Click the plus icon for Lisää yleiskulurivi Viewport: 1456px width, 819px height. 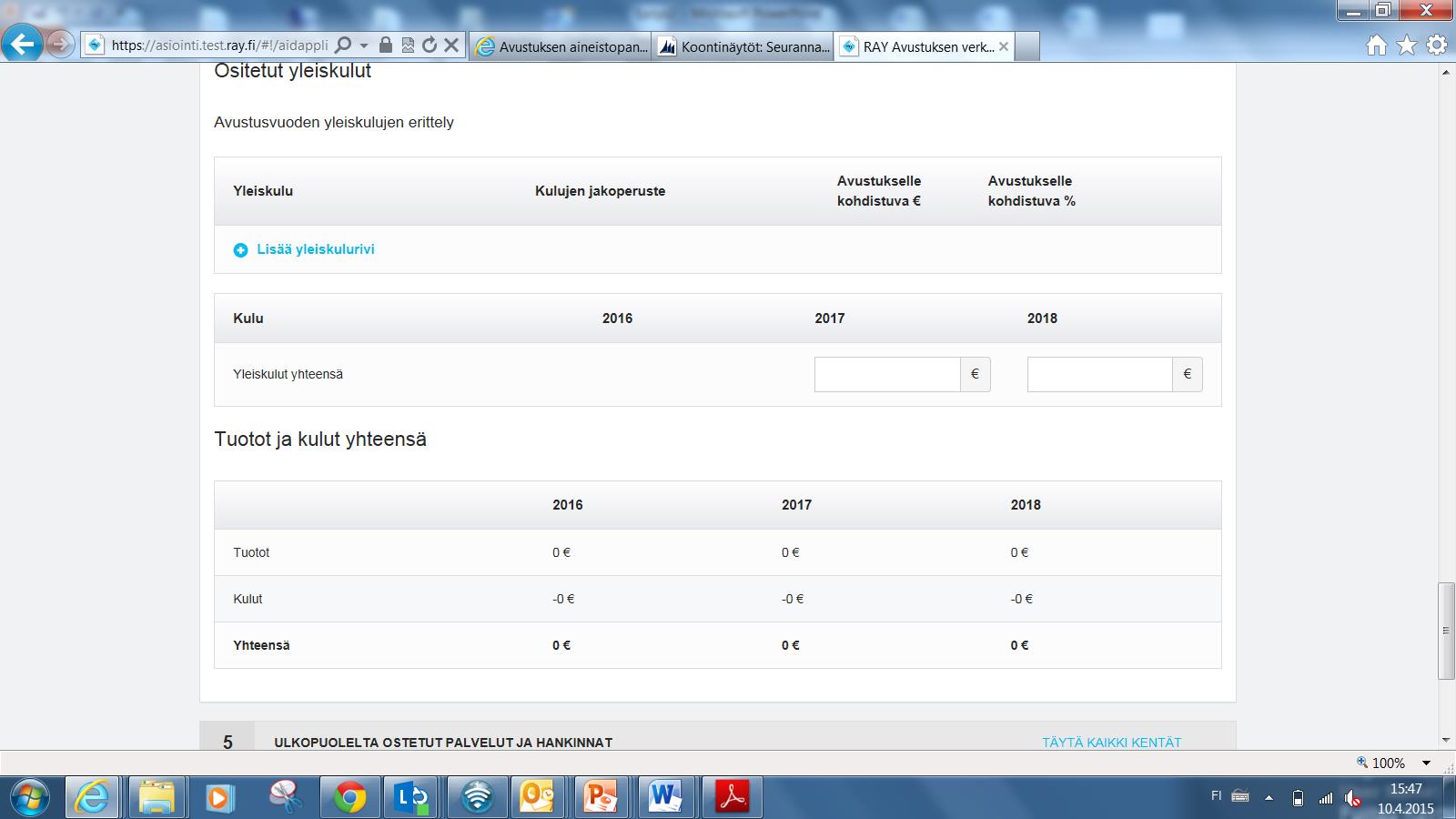pyautogui.click(x=240, y=250)
